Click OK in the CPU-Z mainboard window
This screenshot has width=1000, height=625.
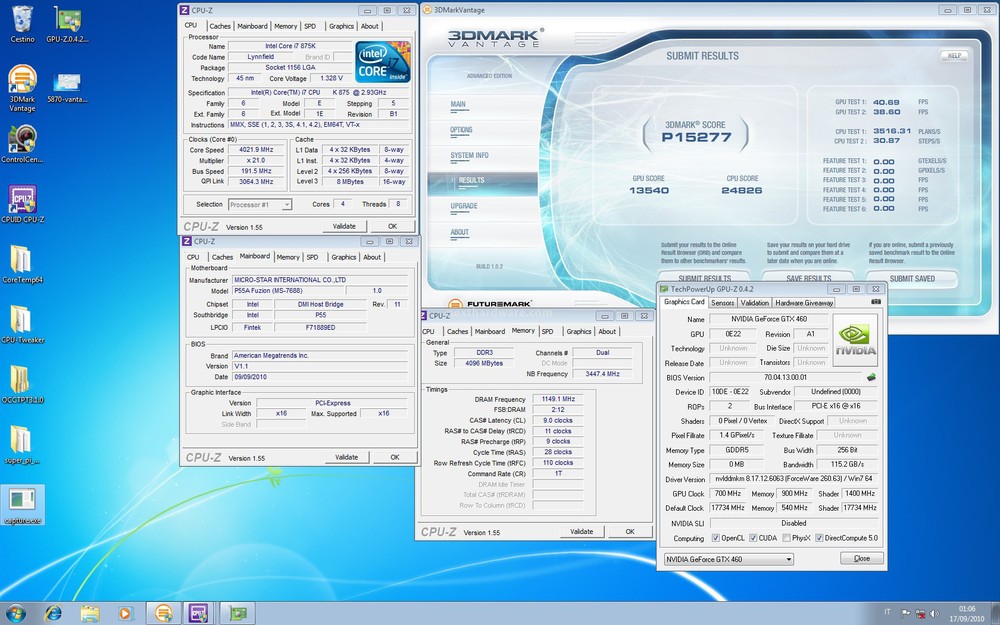(395, 457)
